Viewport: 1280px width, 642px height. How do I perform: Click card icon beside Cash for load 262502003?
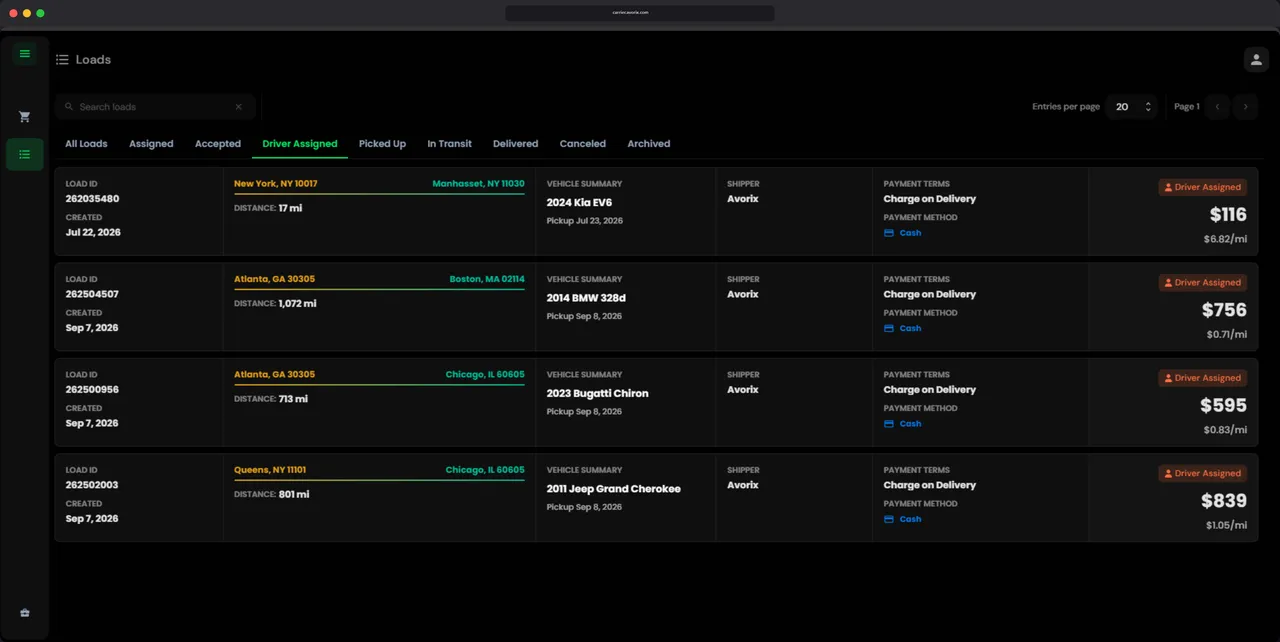(x=889, y=519)
